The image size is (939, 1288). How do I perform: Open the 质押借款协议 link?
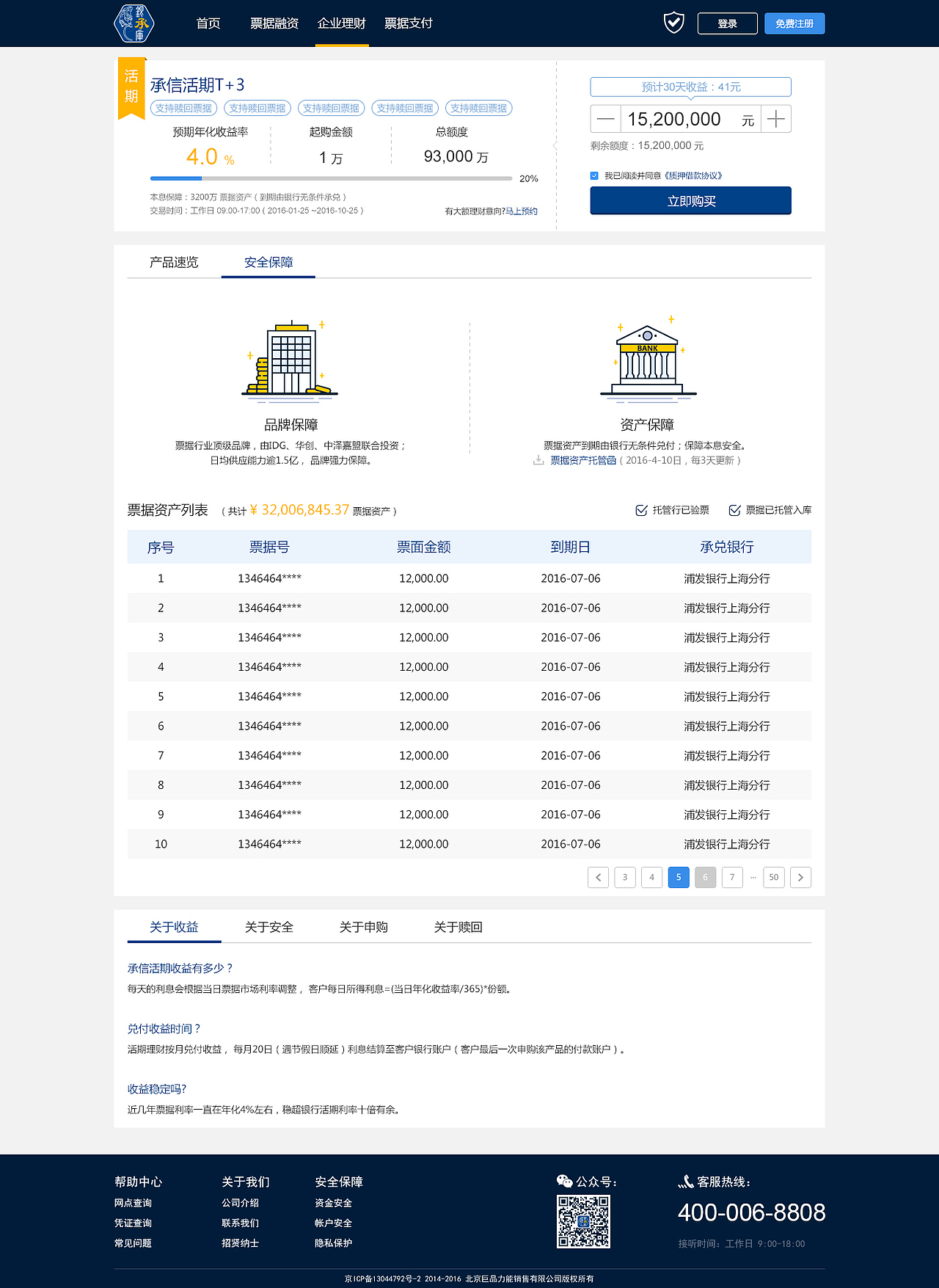[693, 176]
